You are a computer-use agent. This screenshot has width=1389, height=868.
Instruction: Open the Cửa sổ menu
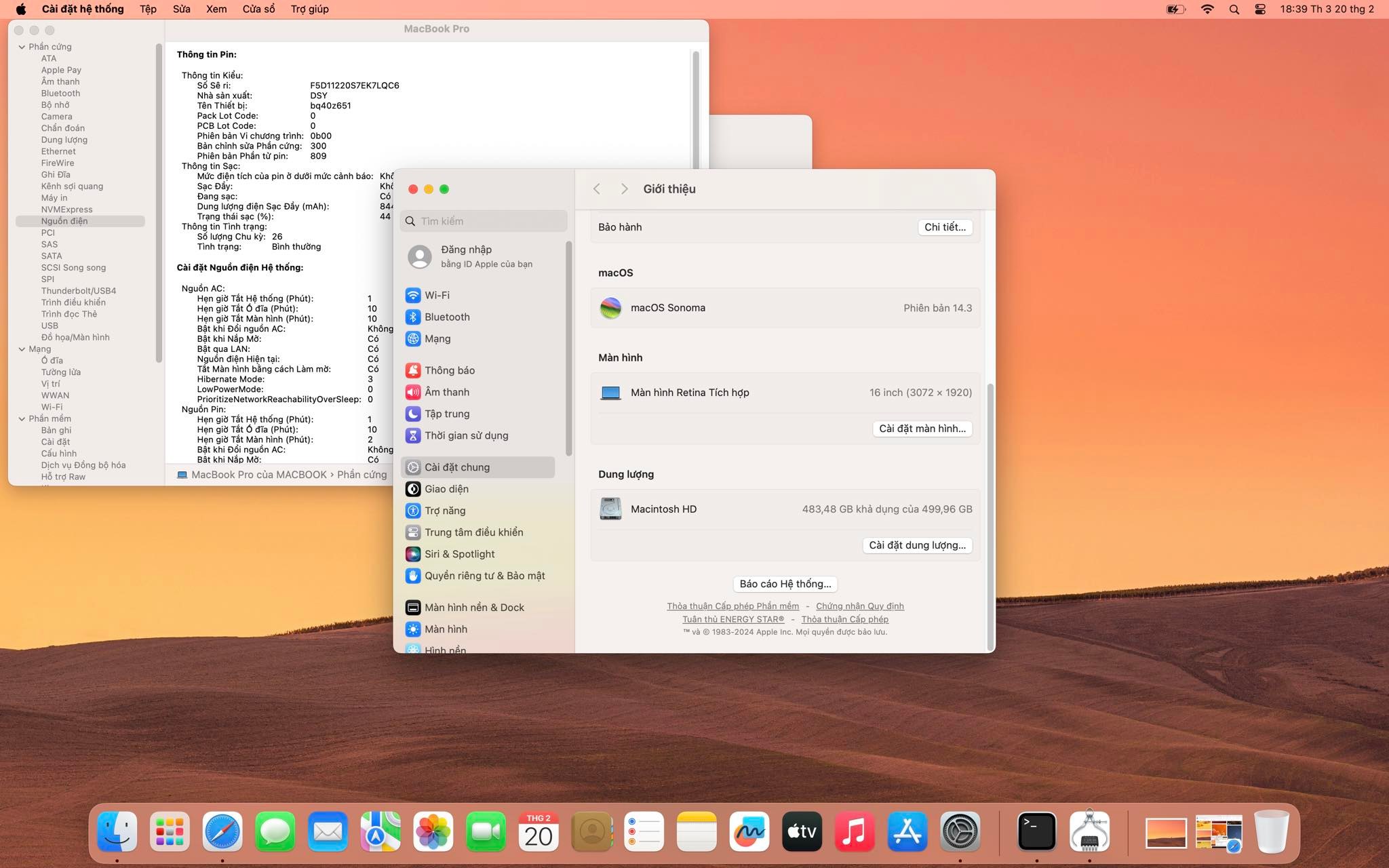click(258, 9)
